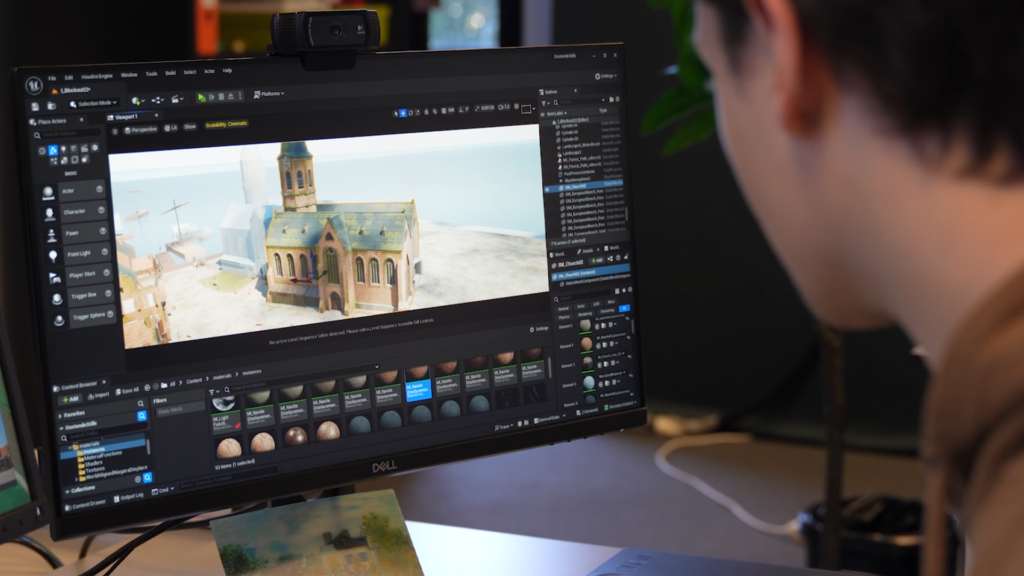Screen dimensions: 1024x576
Task: Activate the translate gizmo tool in viewport
Action: click(403, 113)
